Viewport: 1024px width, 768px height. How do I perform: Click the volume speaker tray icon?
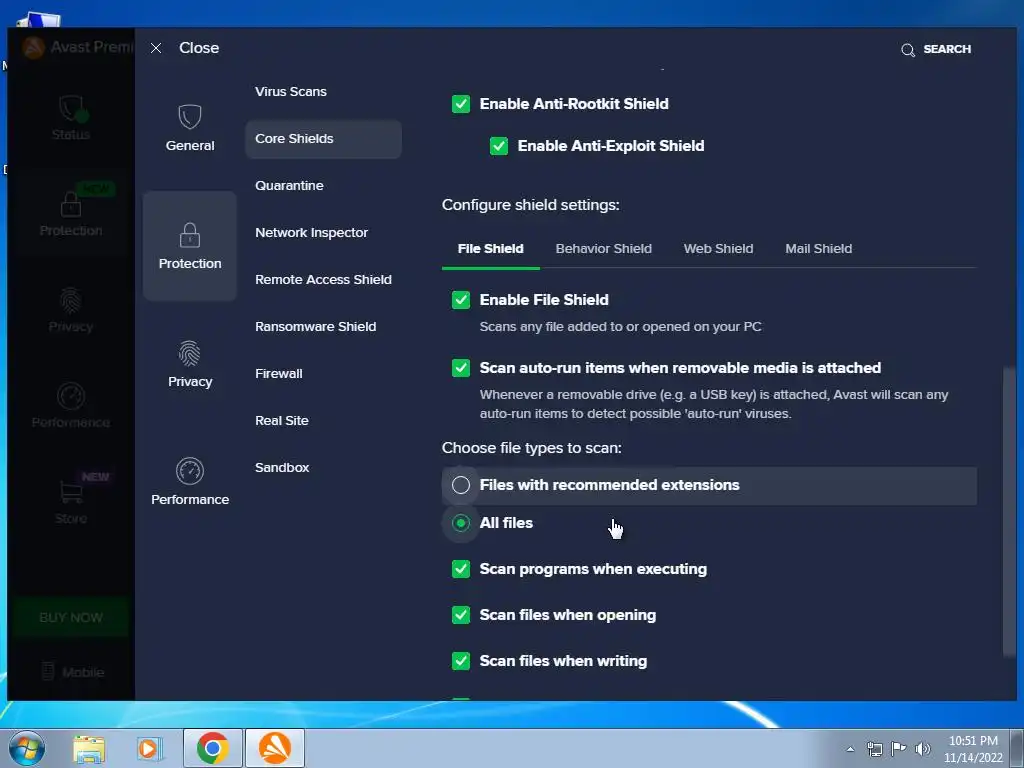coord(922,749)
